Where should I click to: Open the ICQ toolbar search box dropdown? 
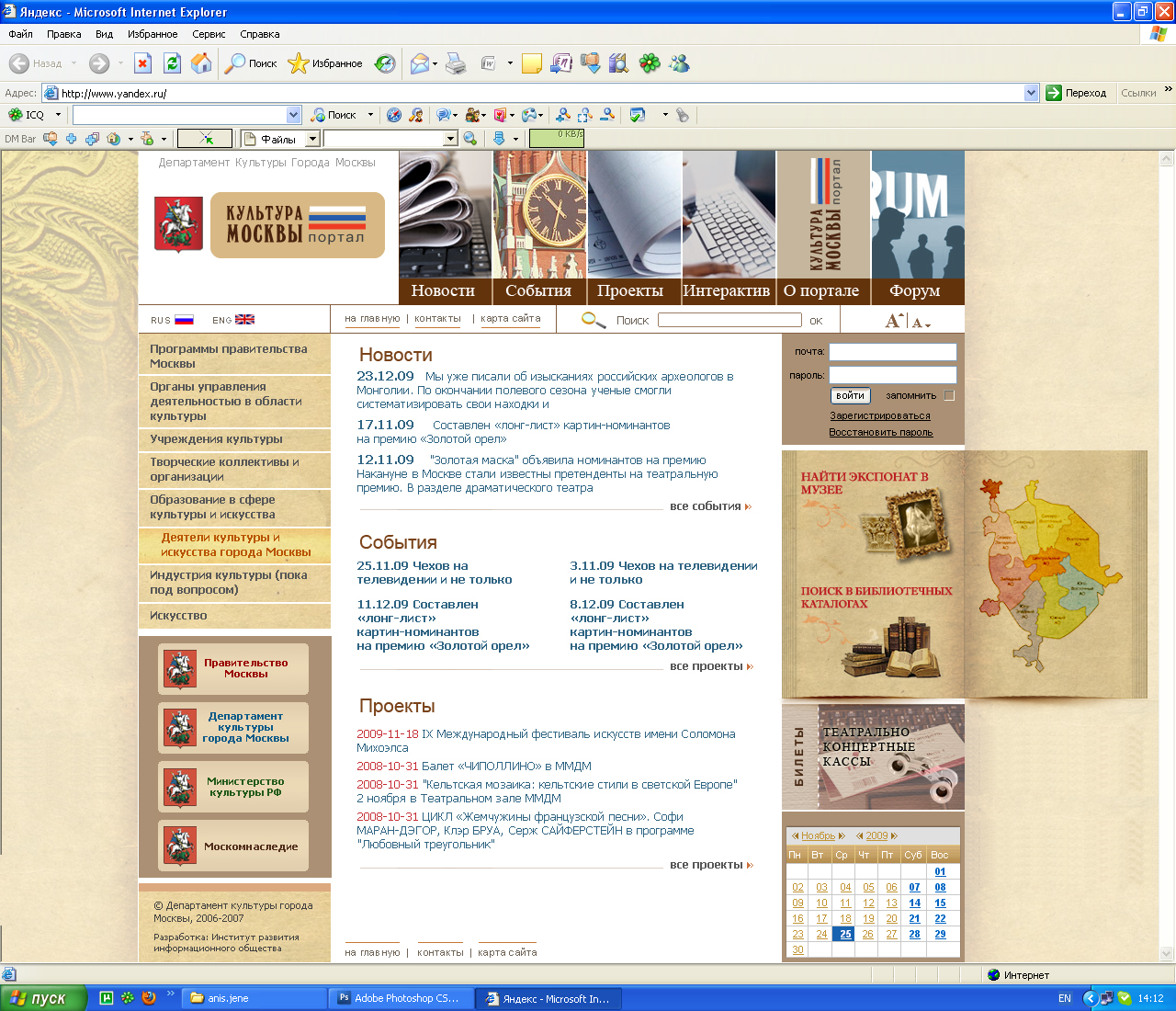coord(294,115)
